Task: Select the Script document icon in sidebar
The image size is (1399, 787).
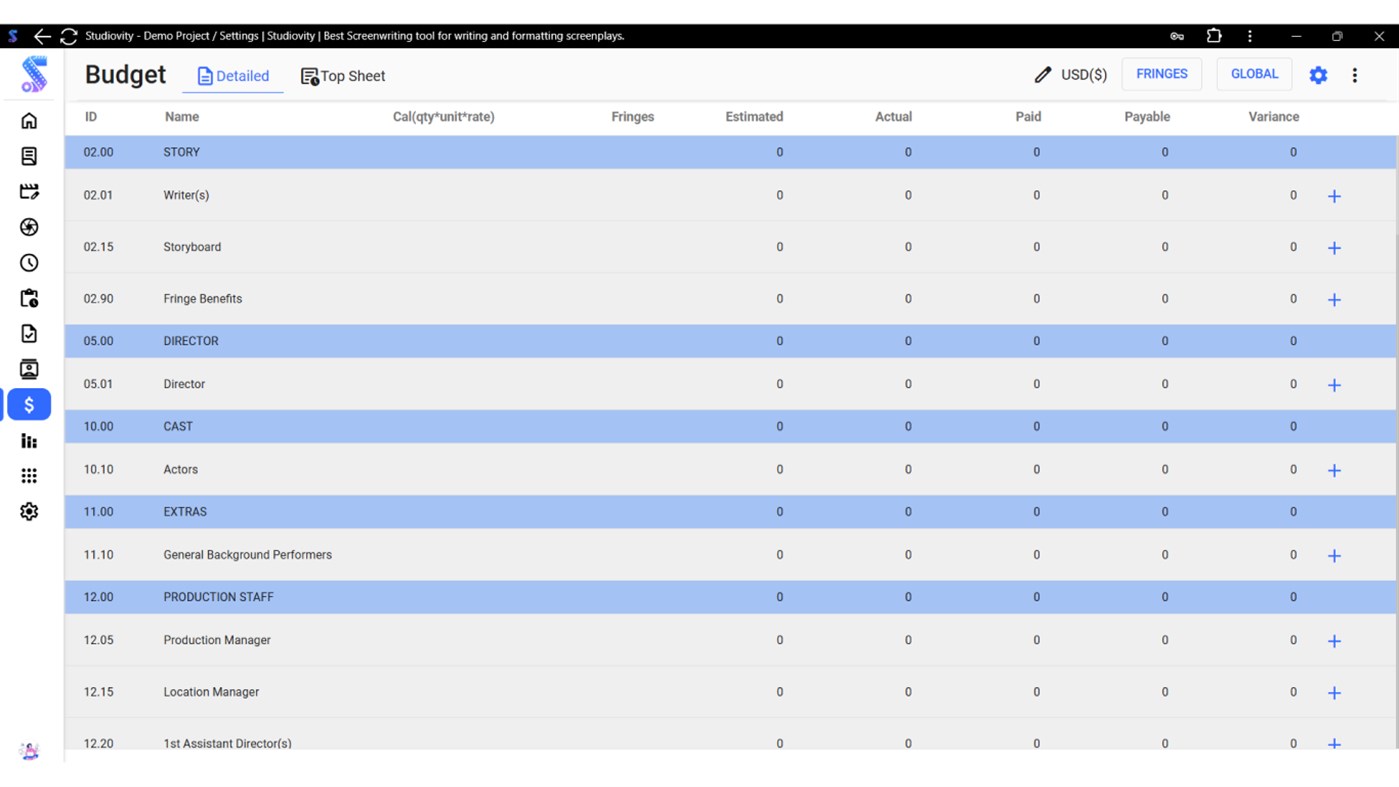Action: pyautogui.click(x=29, y=156)
